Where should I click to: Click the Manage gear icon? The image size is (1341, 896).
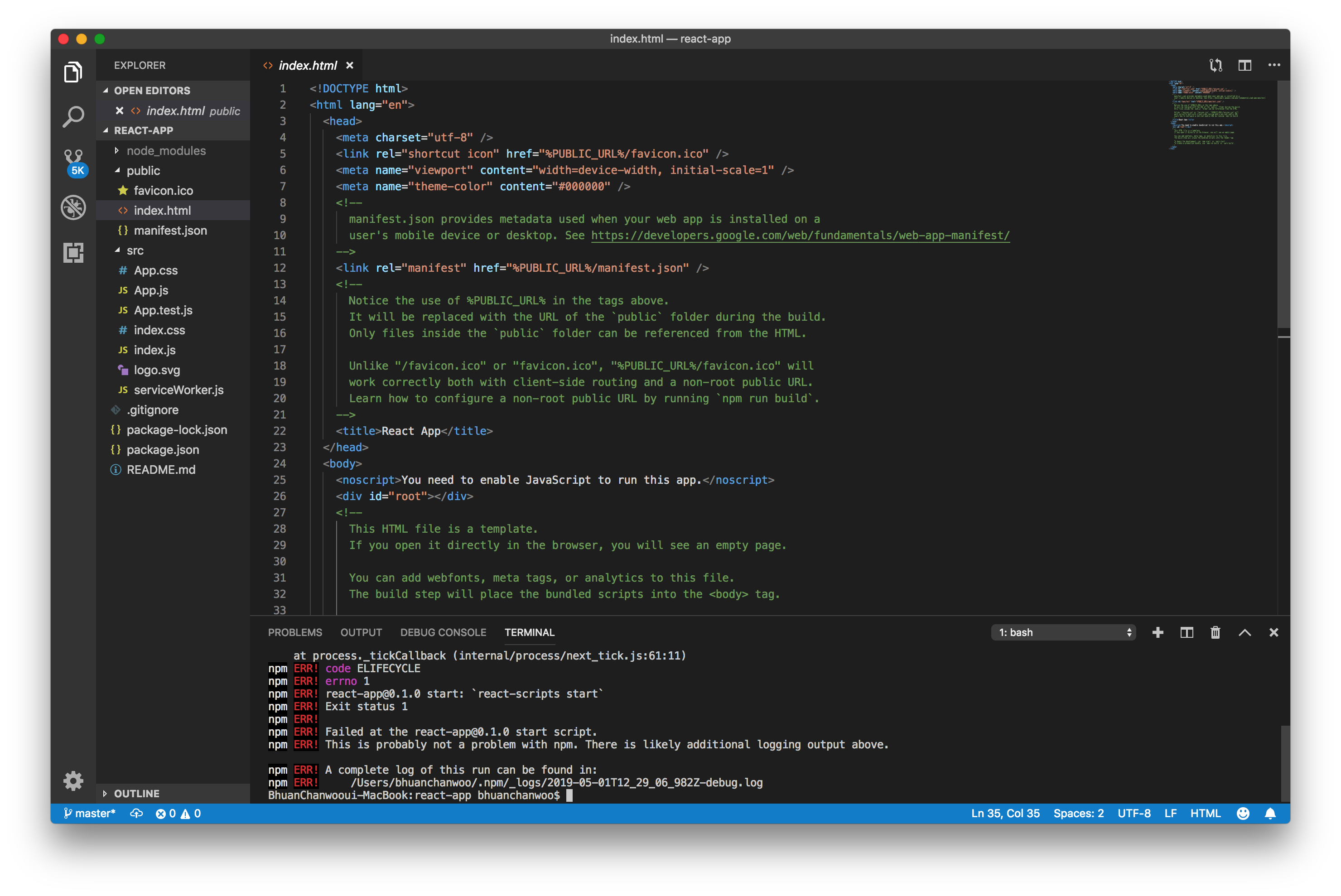click(73, 780)
